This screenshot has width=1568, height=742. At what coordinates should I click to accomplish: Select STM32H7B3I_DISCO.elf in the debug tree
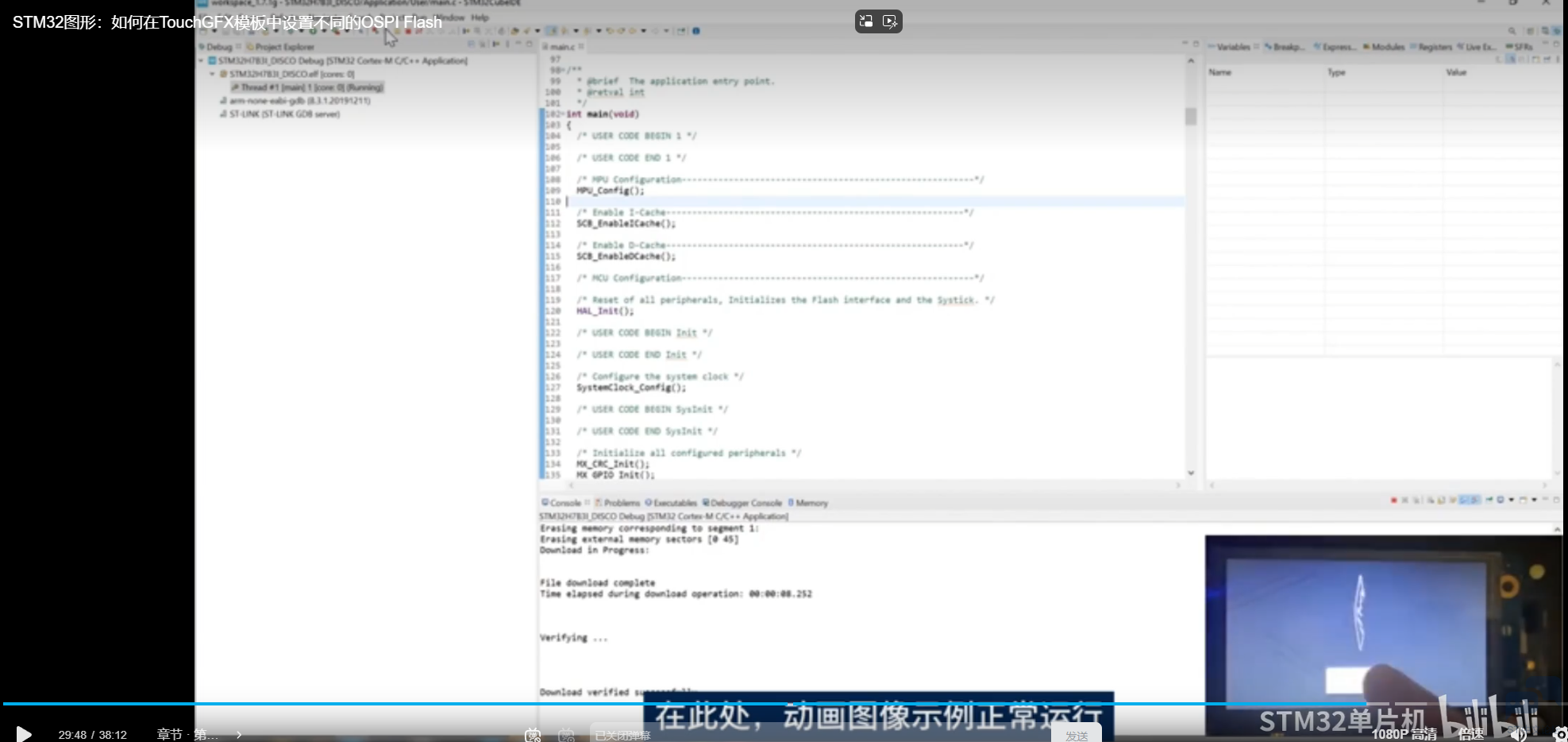click(287, 74)
